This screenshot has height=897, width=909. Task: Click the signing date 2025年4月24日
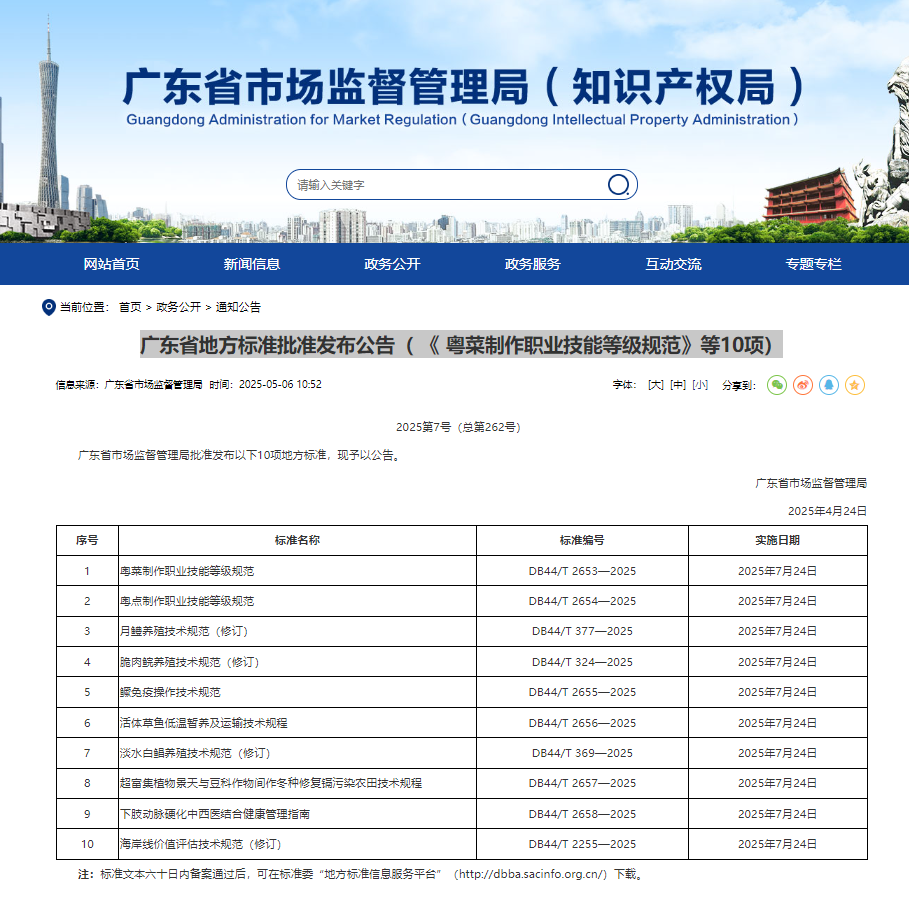pyautogui.click(x=827, y=511)
